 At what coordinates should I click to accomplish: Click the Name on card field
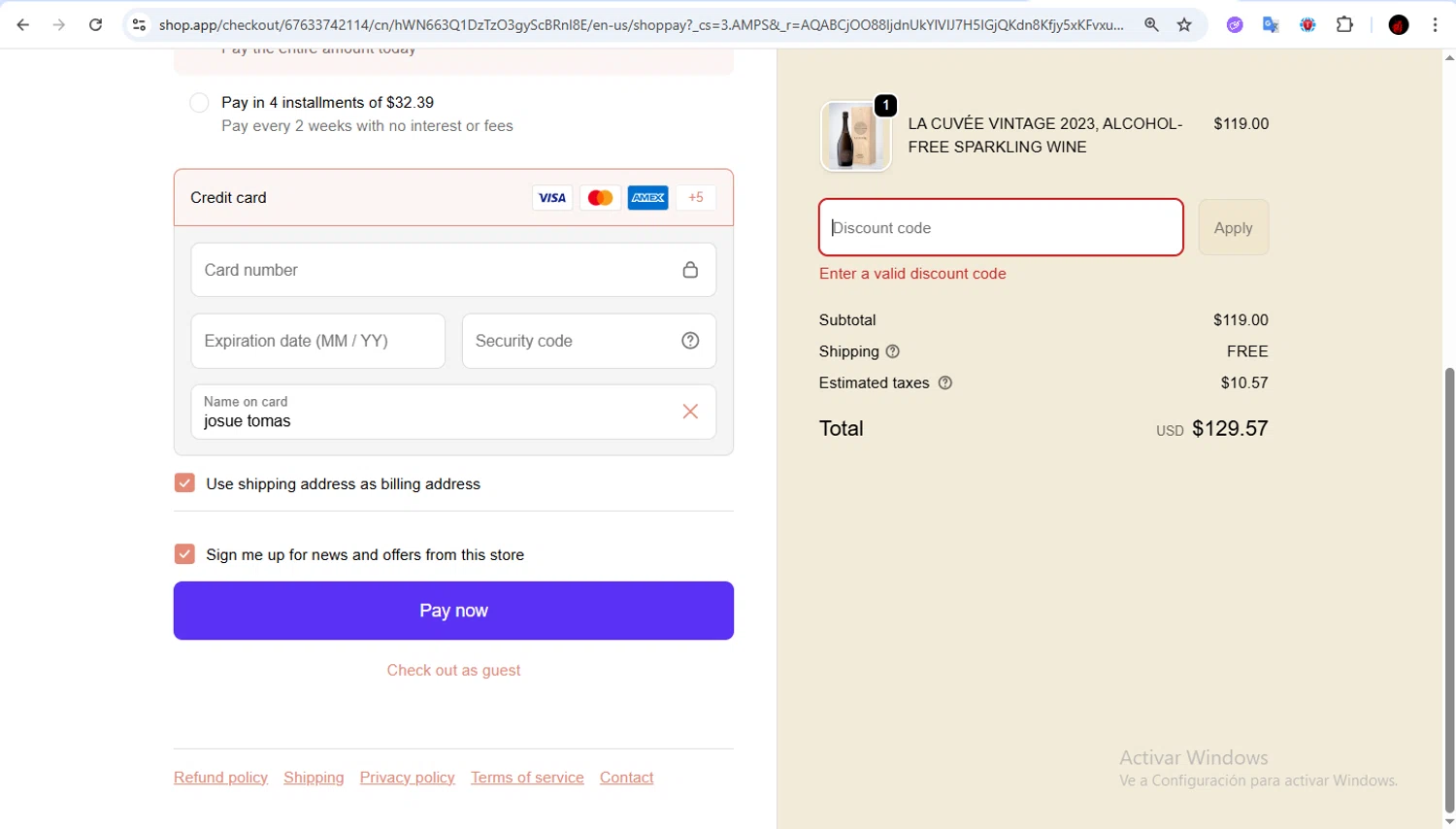(x=453, y=412)
